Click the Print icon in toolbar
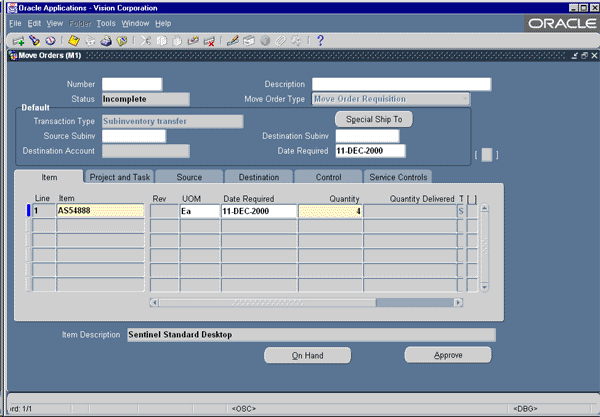 (105, 41)
